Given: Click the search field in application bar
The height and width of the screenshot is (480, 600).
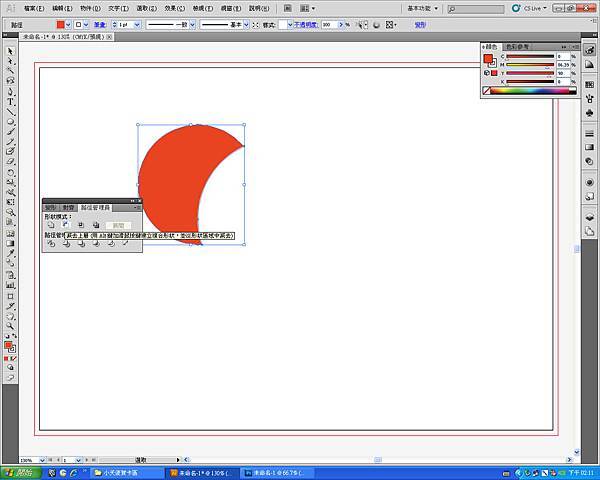Looking at the screenshot, I should (476, 8).
